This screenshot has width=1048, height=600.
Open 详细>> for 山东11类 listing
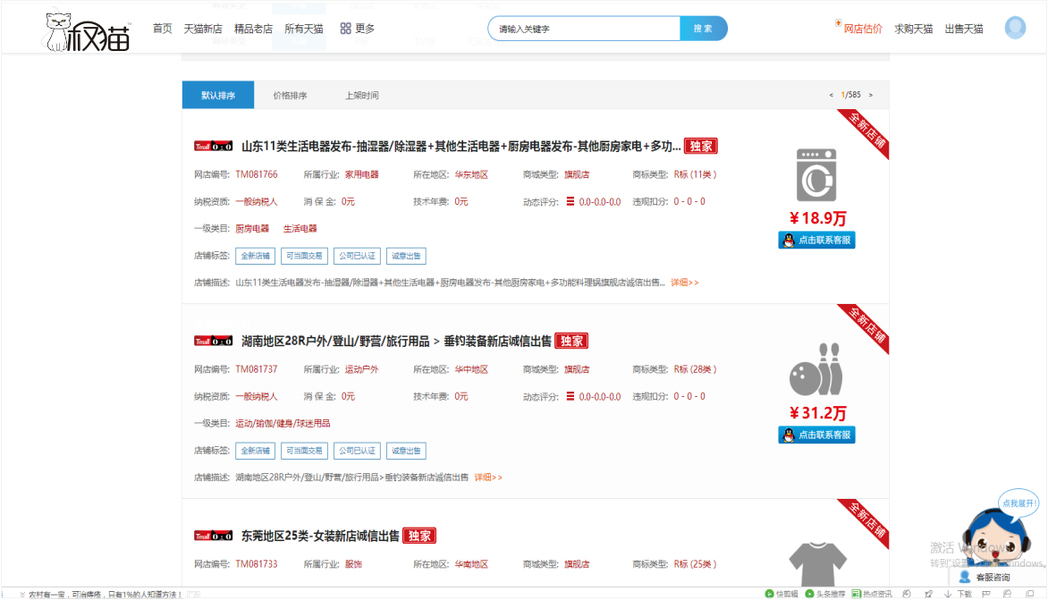pyautogui.click(x=684, y=283)
